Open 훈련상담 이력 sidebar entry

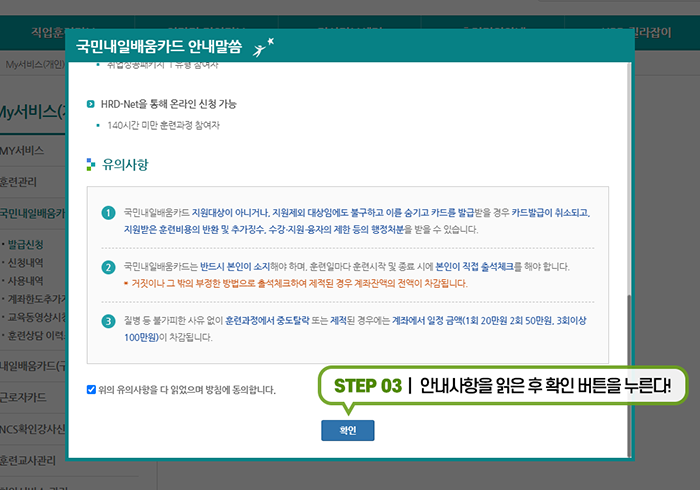tap(37, 336)
